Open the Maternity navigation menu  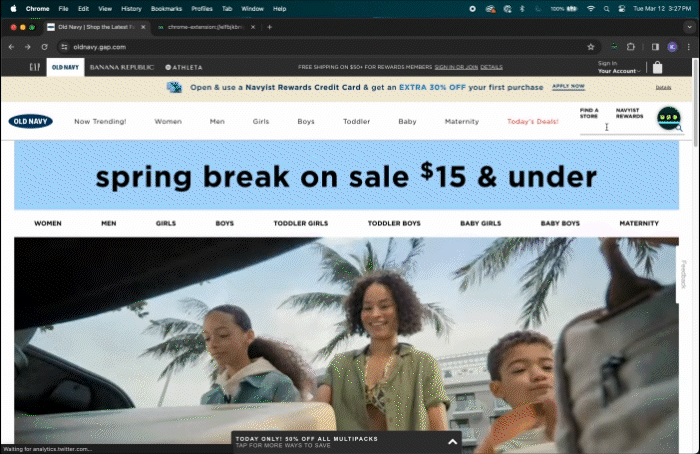pyautogui.click(x=462, y=121)
